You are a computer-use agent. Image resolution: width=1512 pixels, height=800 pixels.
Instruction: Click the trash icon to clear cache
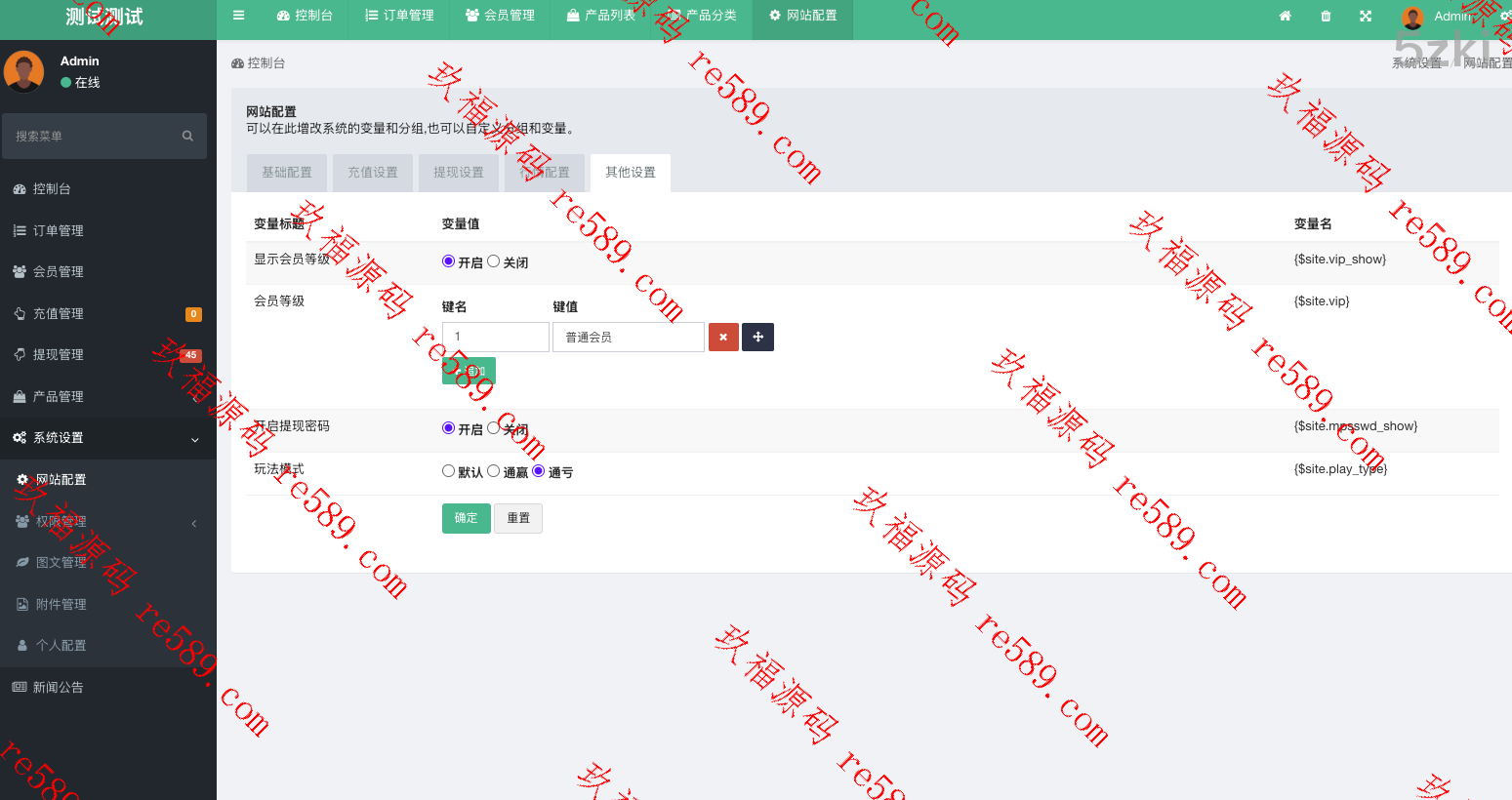pyautogui.click(x=1326, y=16)
